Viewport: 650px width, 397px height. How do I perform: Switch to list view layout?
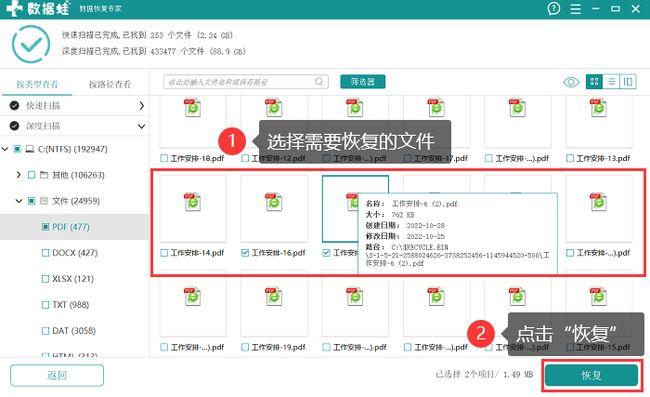[x=611, y=82]
